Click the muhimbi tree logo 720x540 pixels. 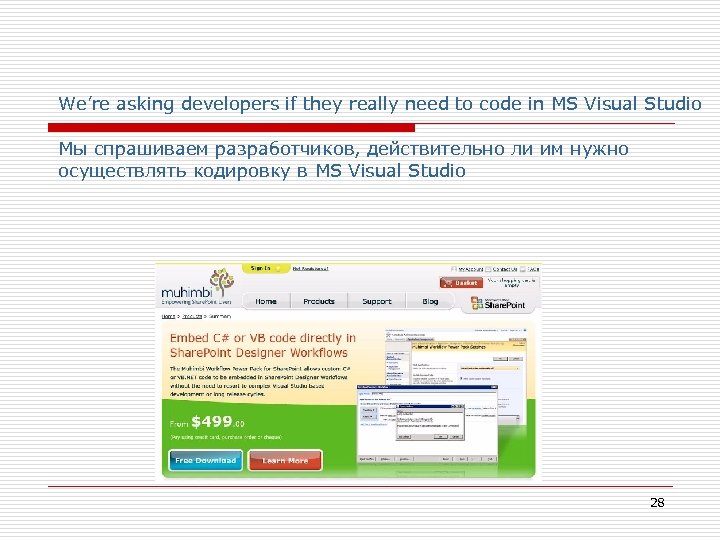(222, 282)
